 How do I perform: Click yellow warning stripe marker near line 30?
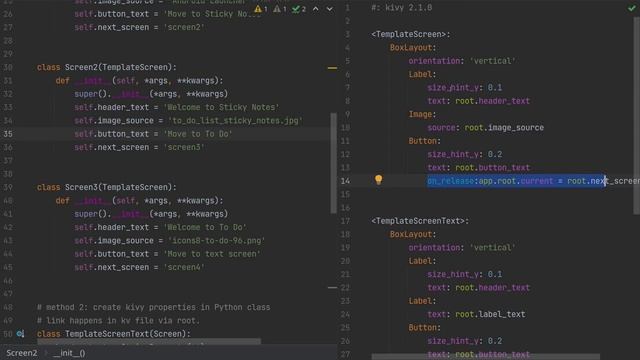[332, 68]
